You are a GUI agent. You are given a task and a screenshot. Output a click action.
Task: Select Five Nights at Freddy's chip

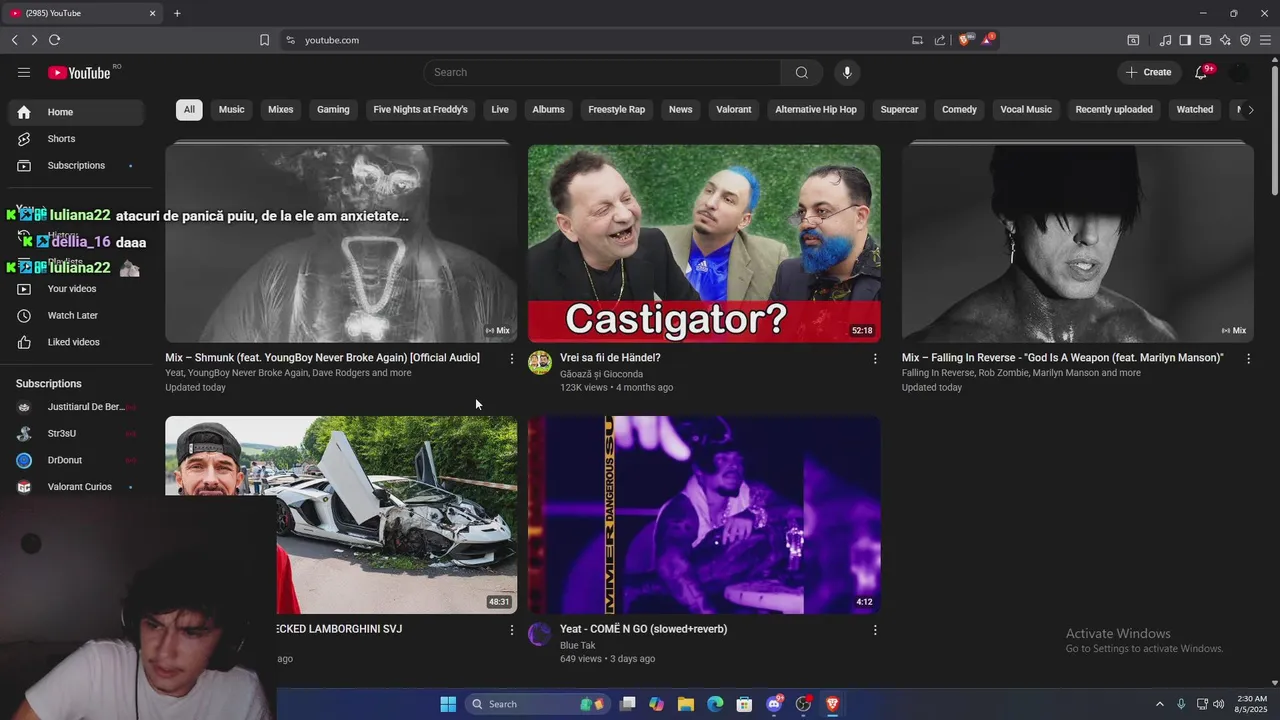click(x=420, y=110)
